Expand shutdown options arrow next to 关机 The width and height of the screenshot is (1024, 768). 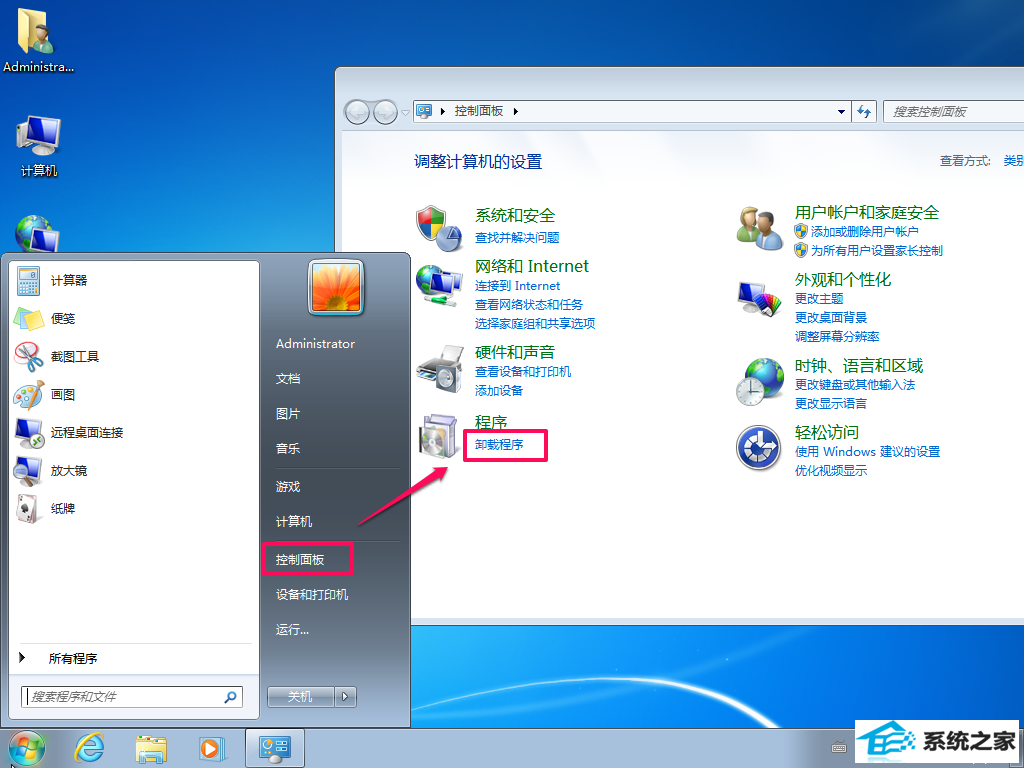click(x=345, y=697)
